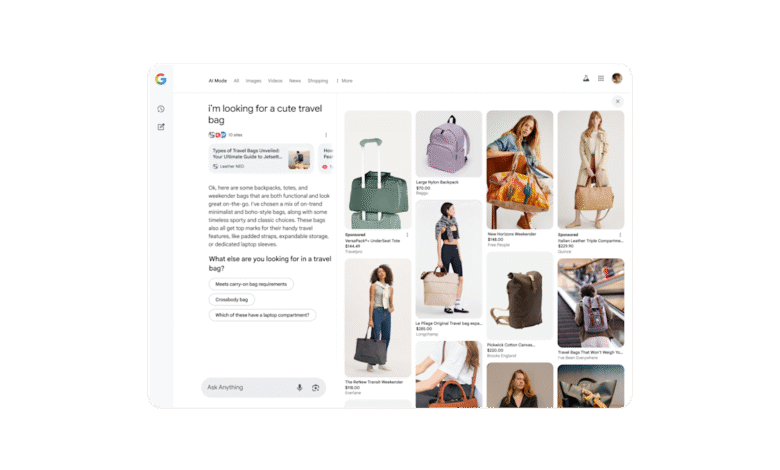Open the Le Pliage Original Travel bag image
The height and width of the screenshot is (470, 780).
449,259
